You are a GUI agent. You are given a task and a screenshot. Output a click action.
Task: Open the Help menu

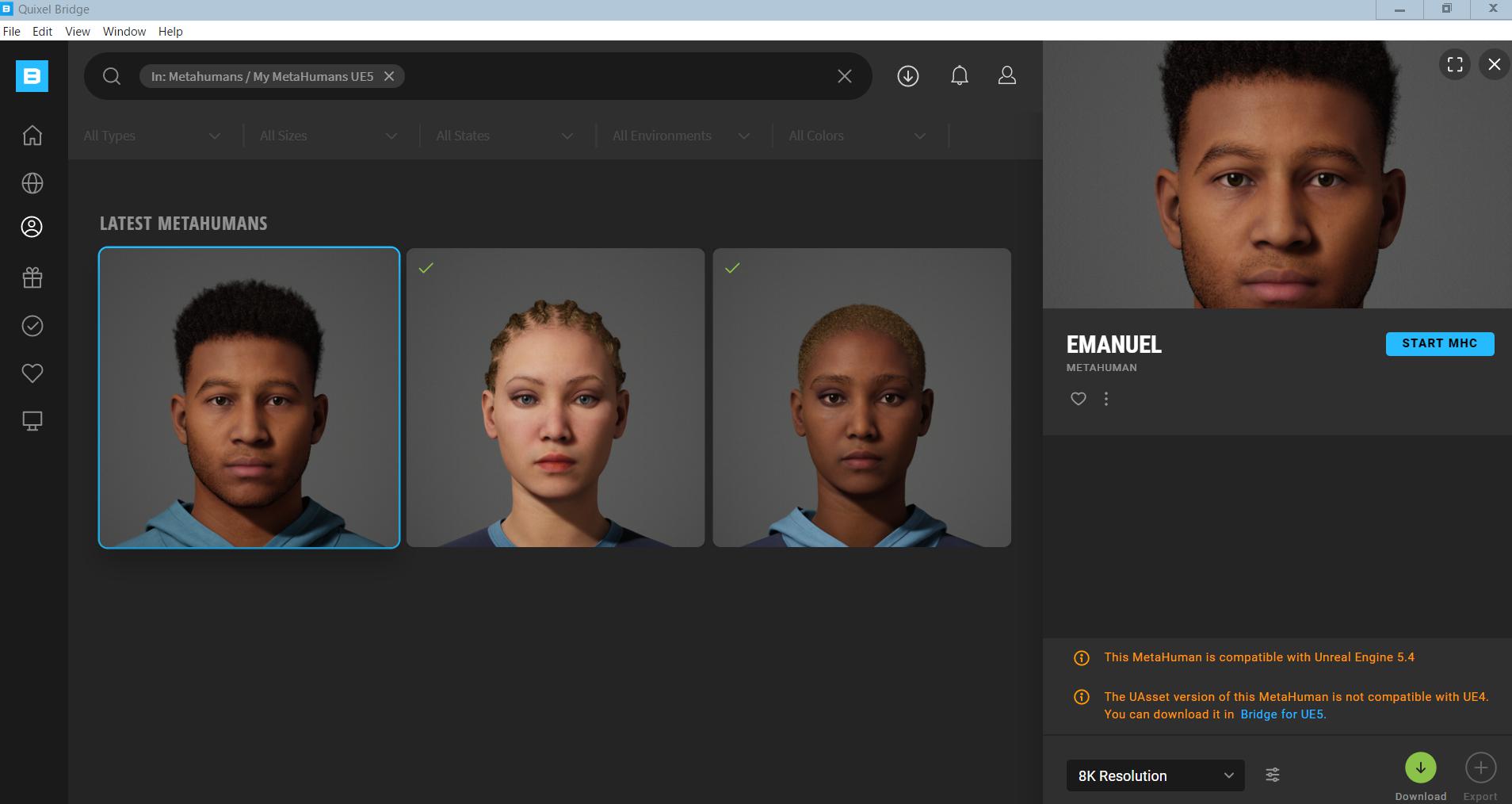170,32
